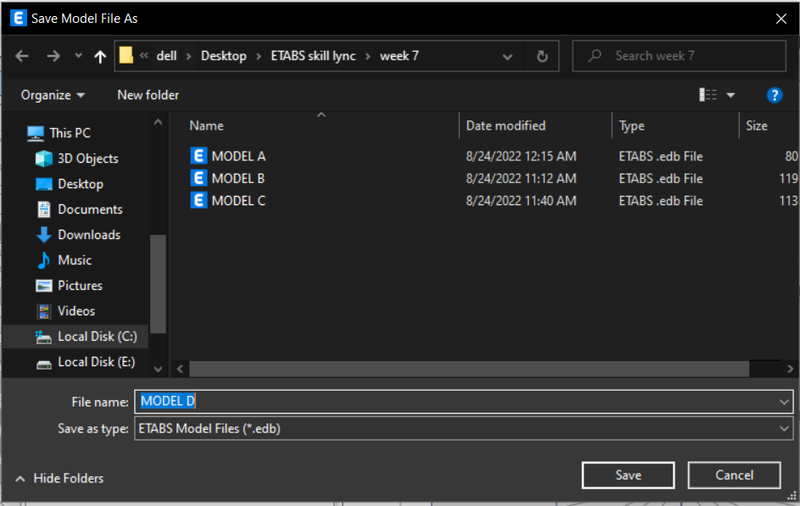Create a New folder
This screenshot has height=506, width=800.
coord(148,95)
